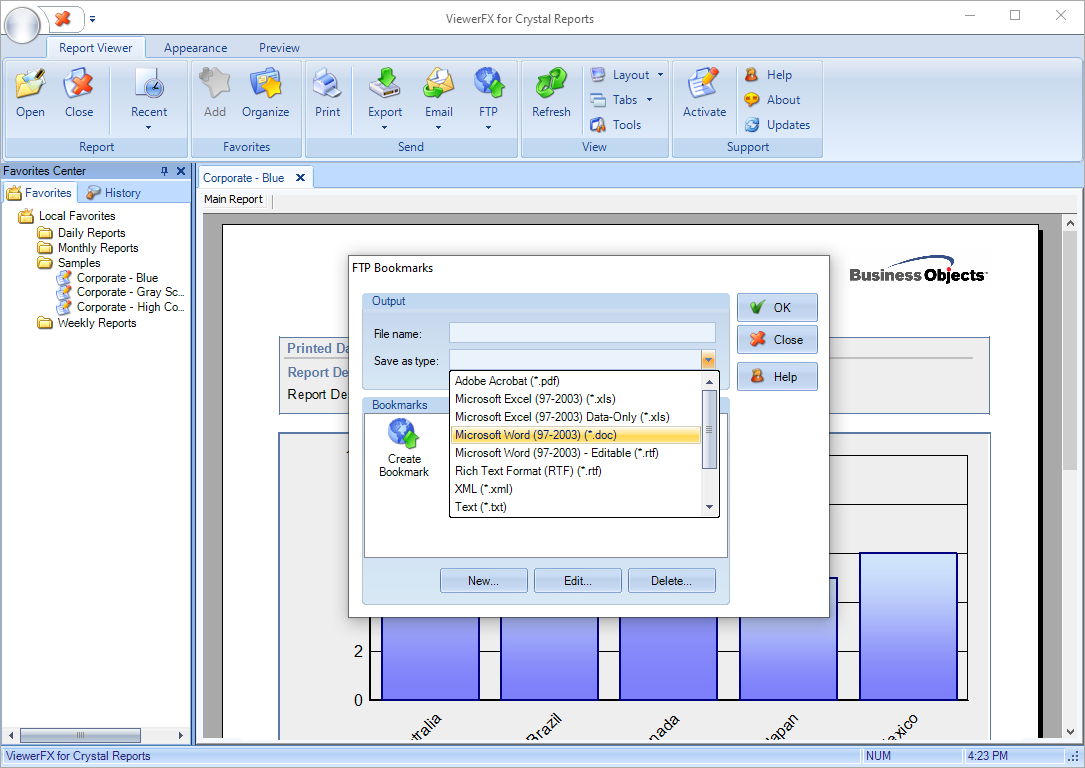Close the Corporate - Blue document tab
1085x768 pixels.
[300, 178]
